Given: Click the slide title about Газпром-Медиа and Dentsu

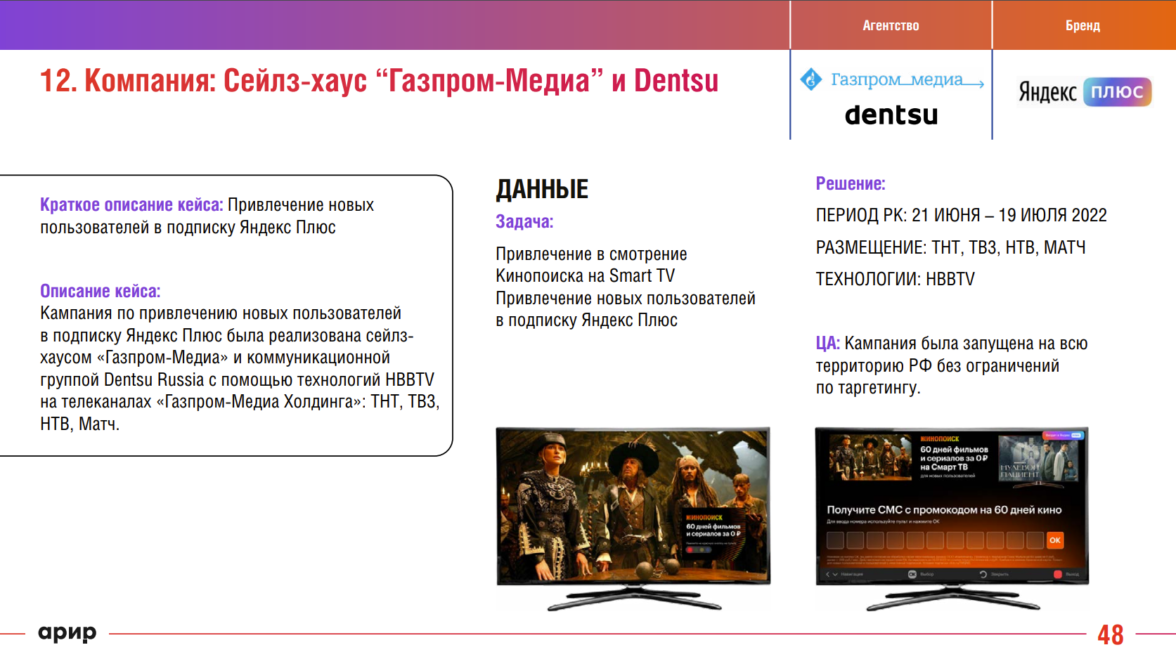Looking at the screenshot, I should coord(378,80).
